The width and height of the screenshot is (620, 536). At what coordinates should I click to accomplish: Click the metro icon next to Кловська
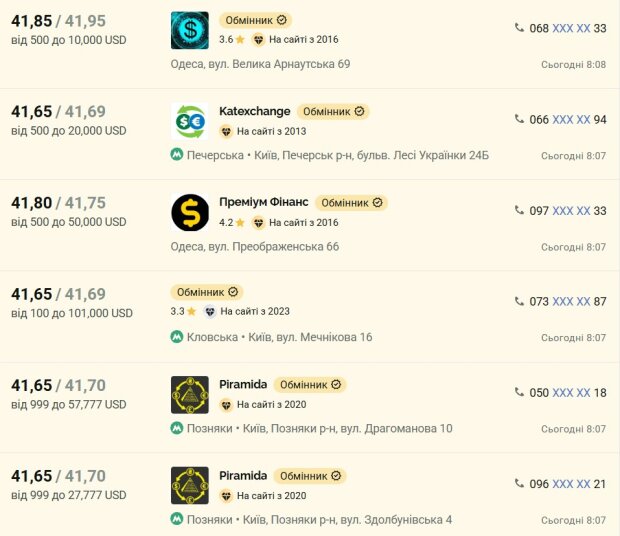177,337
